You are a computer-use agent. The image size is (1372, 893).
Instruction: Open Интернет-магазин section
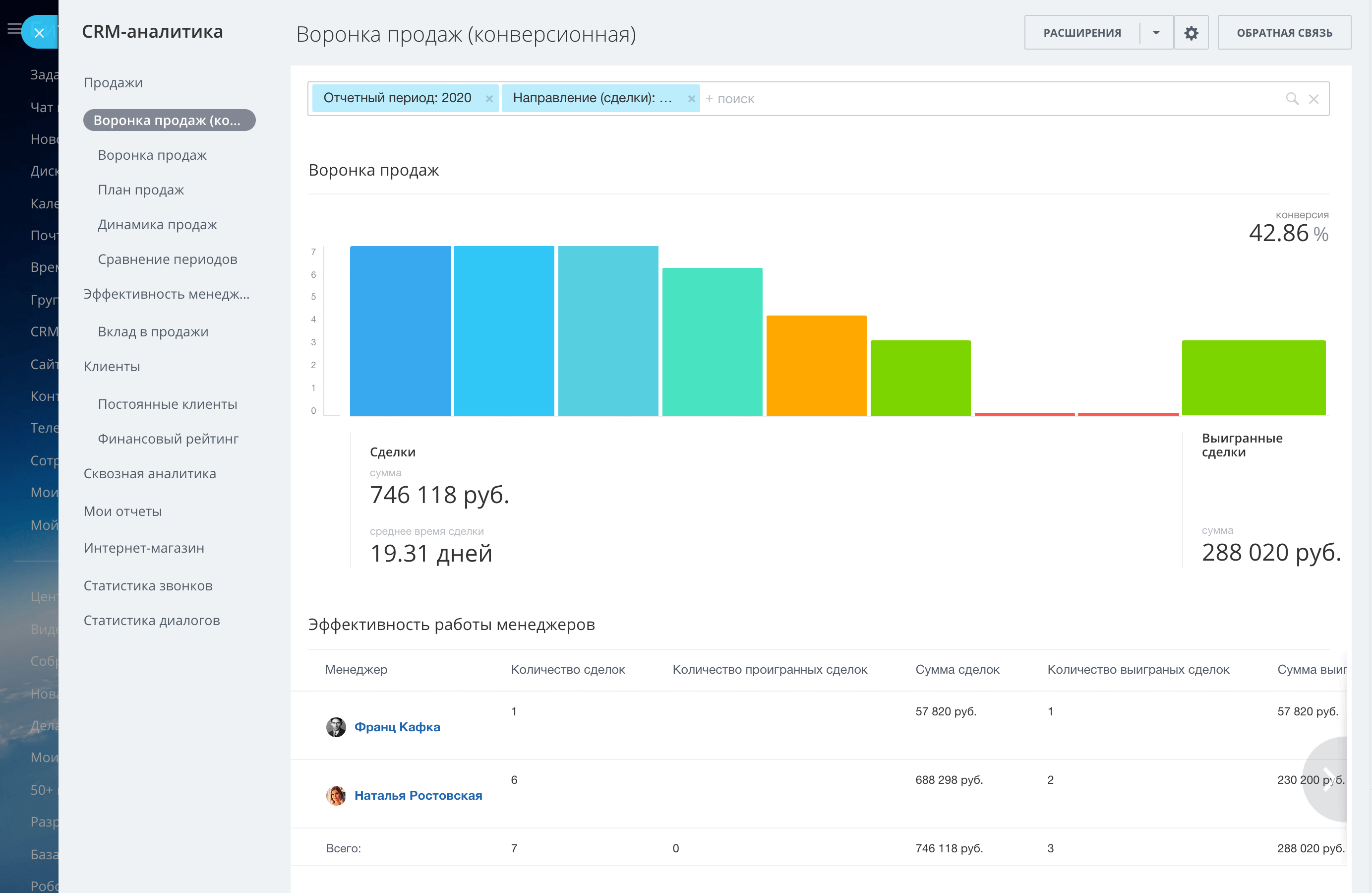[144, 548]
